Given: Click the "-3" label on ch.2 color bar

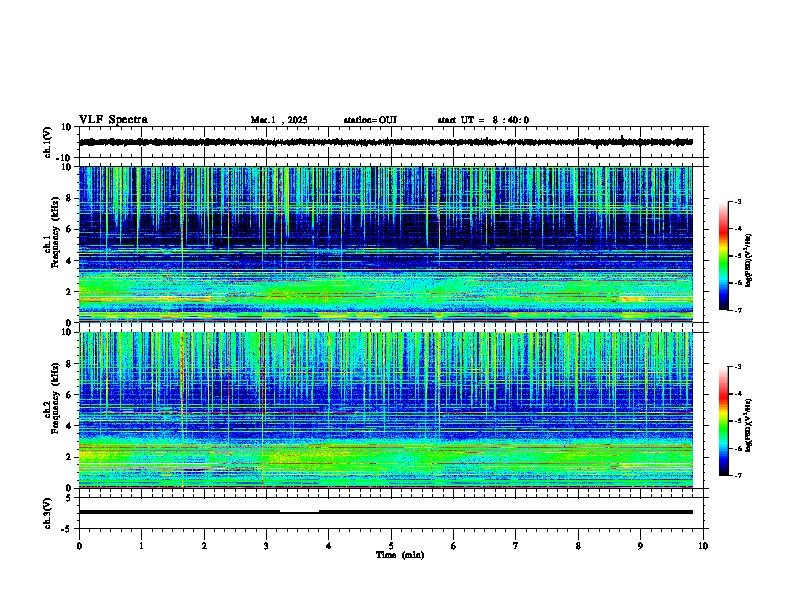Looking at the screenshot, I should (x=738, y=367).
